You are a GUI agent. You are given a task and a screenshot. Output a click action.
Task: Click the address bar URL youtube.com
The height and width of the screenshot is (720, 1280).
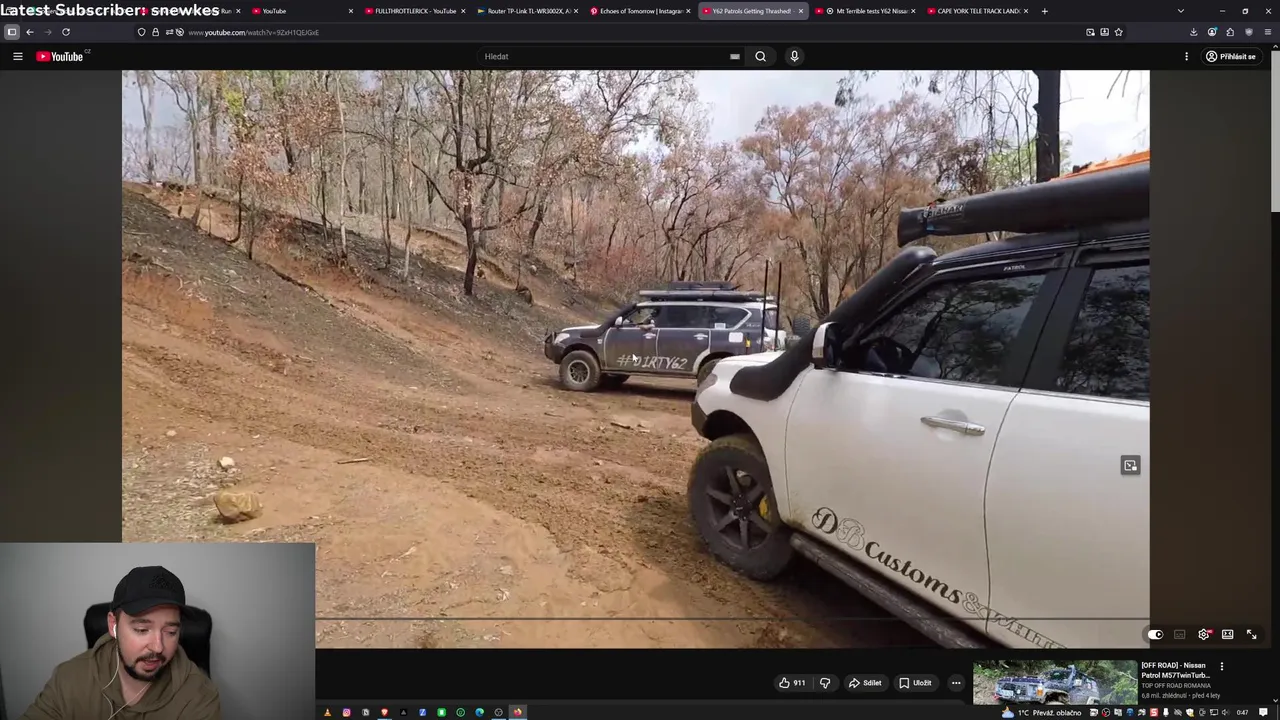tap(253, 32)
